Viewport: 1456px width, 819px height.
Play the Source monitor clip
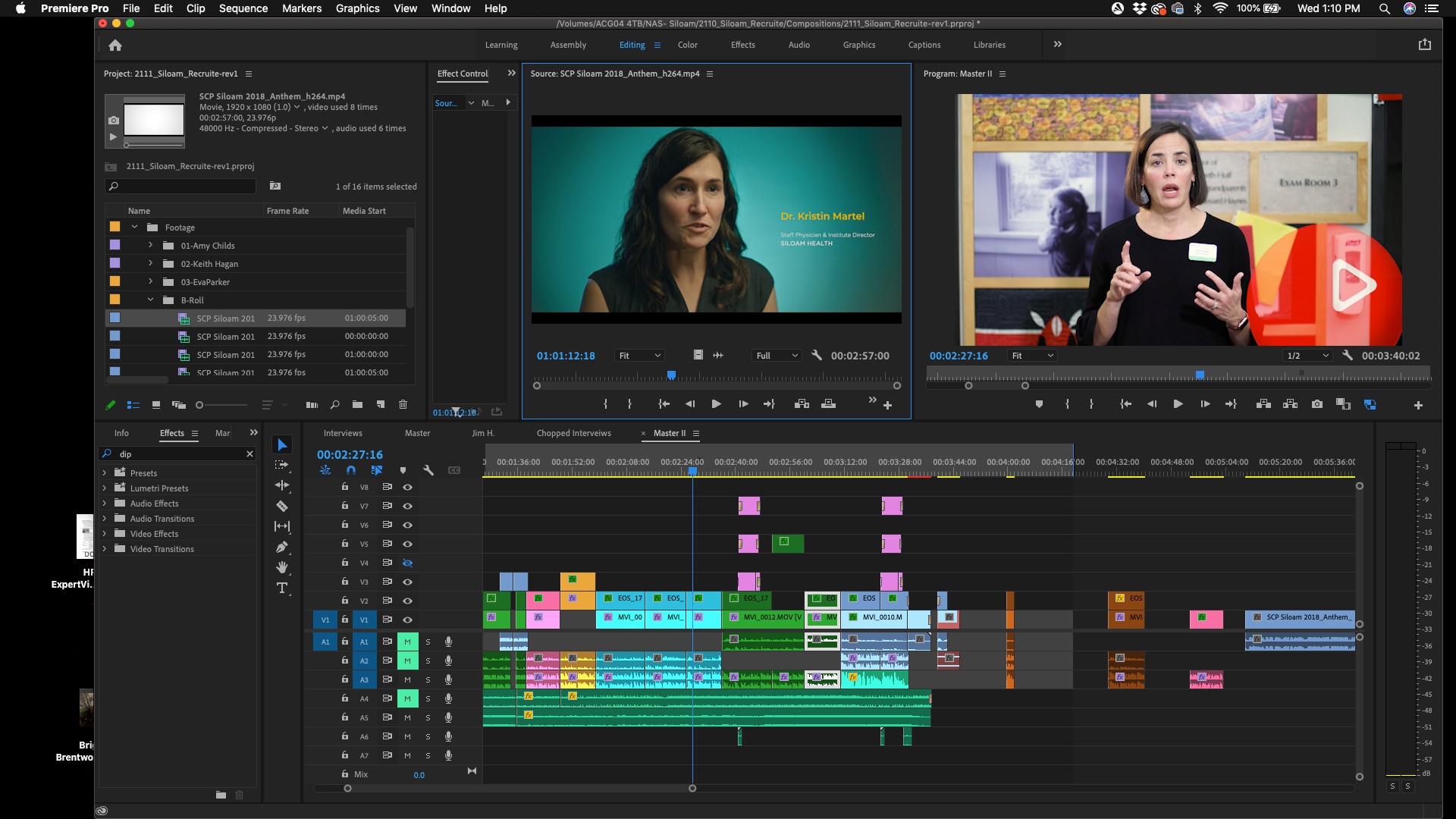click(716, 404)
